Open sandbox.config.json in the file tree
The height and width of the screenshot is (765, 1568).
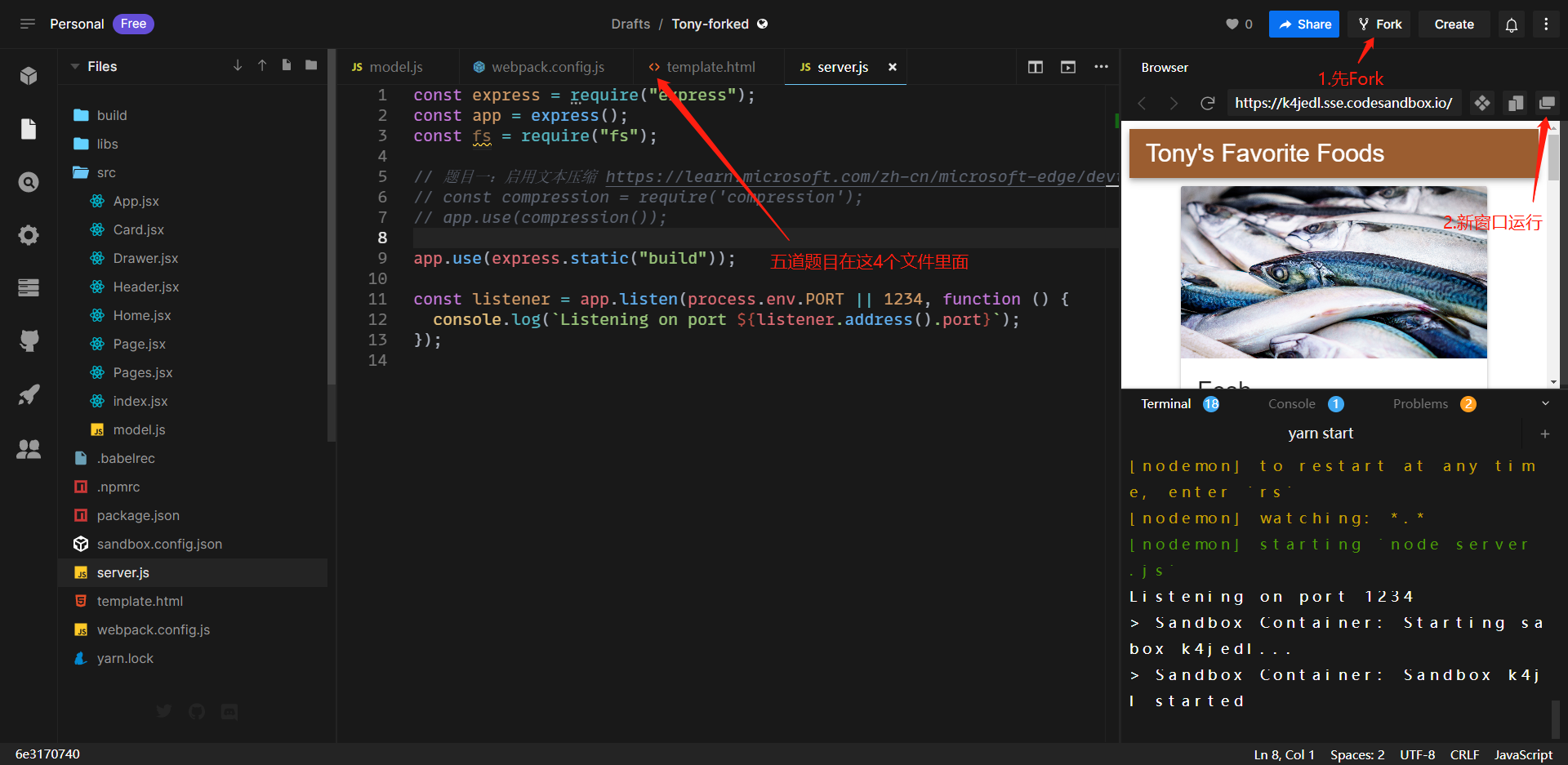[x=159, y=544]
